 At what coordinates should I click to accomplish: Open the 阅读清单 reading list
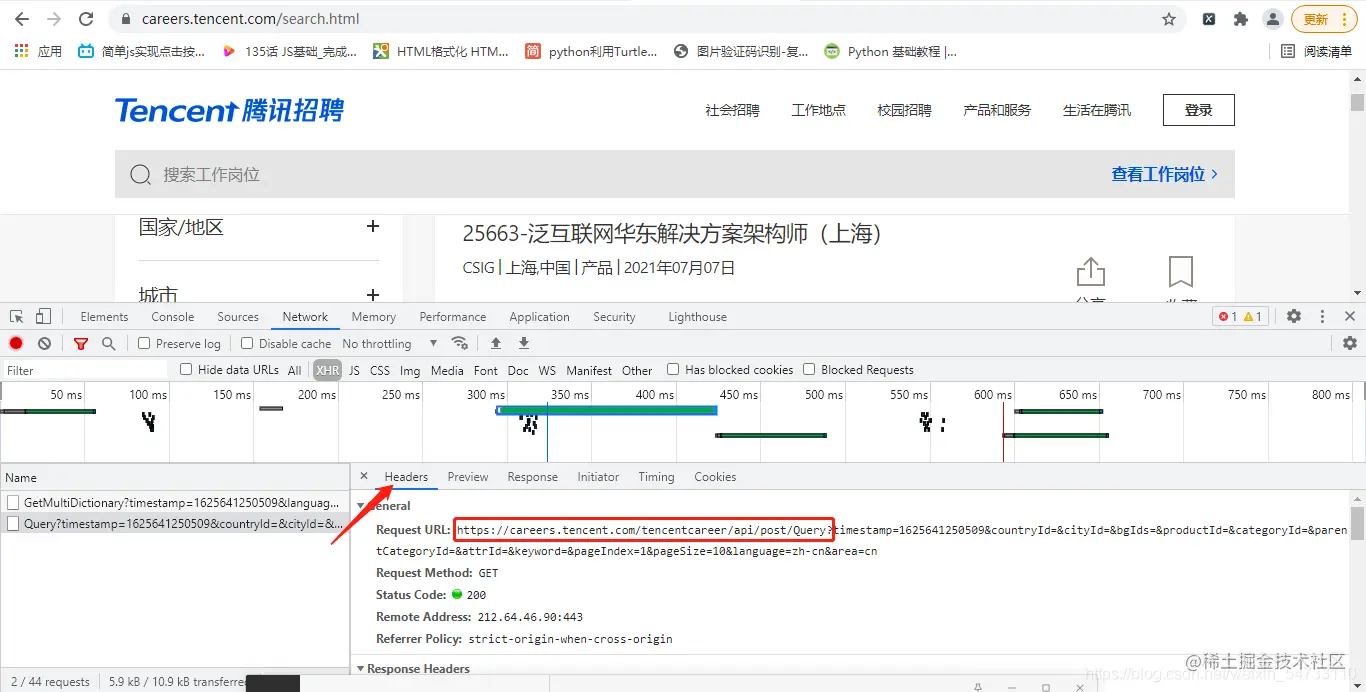[1316, 51]
